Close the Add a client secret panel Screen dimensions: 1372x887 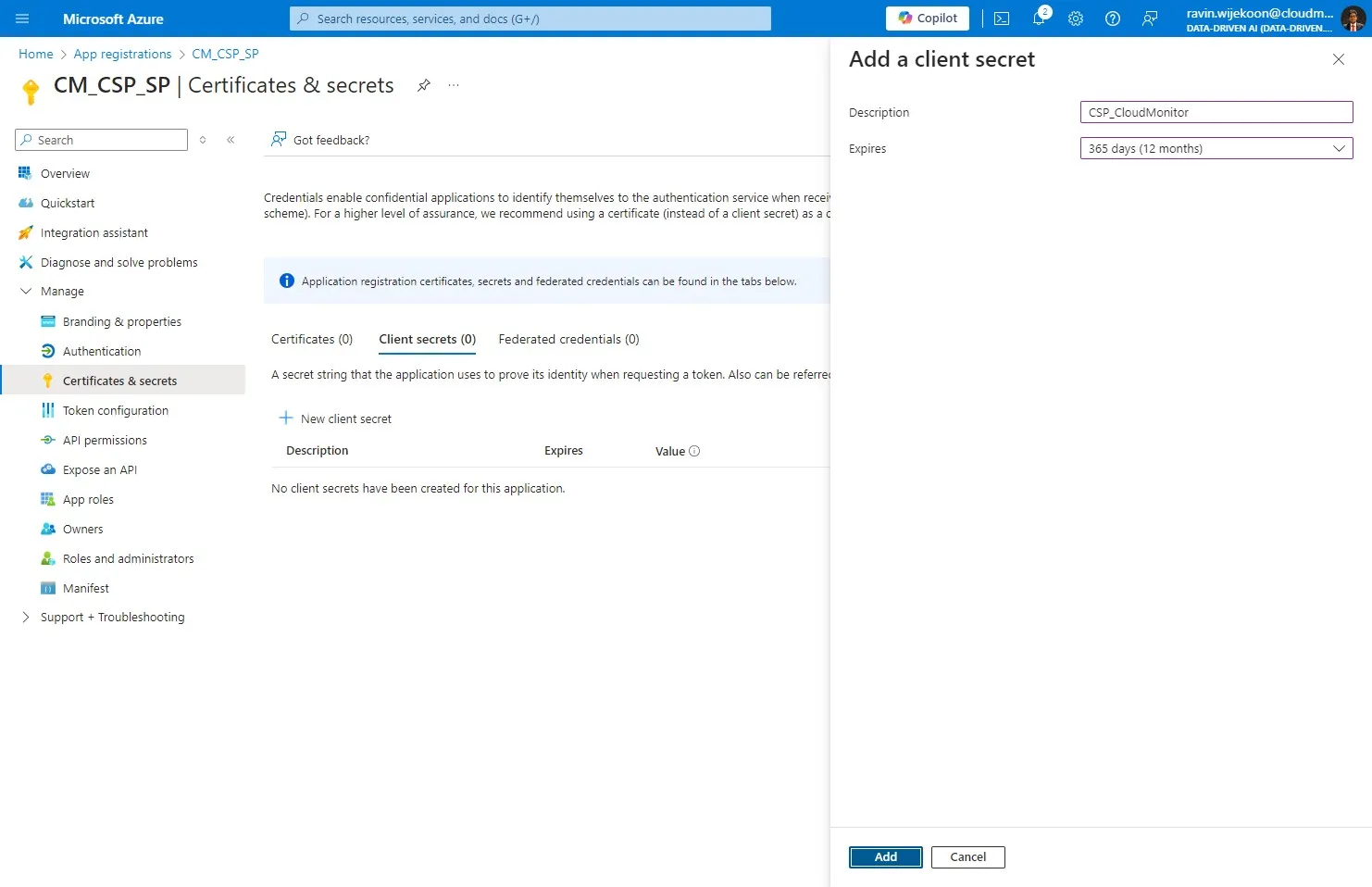[x=1339, y=59]
